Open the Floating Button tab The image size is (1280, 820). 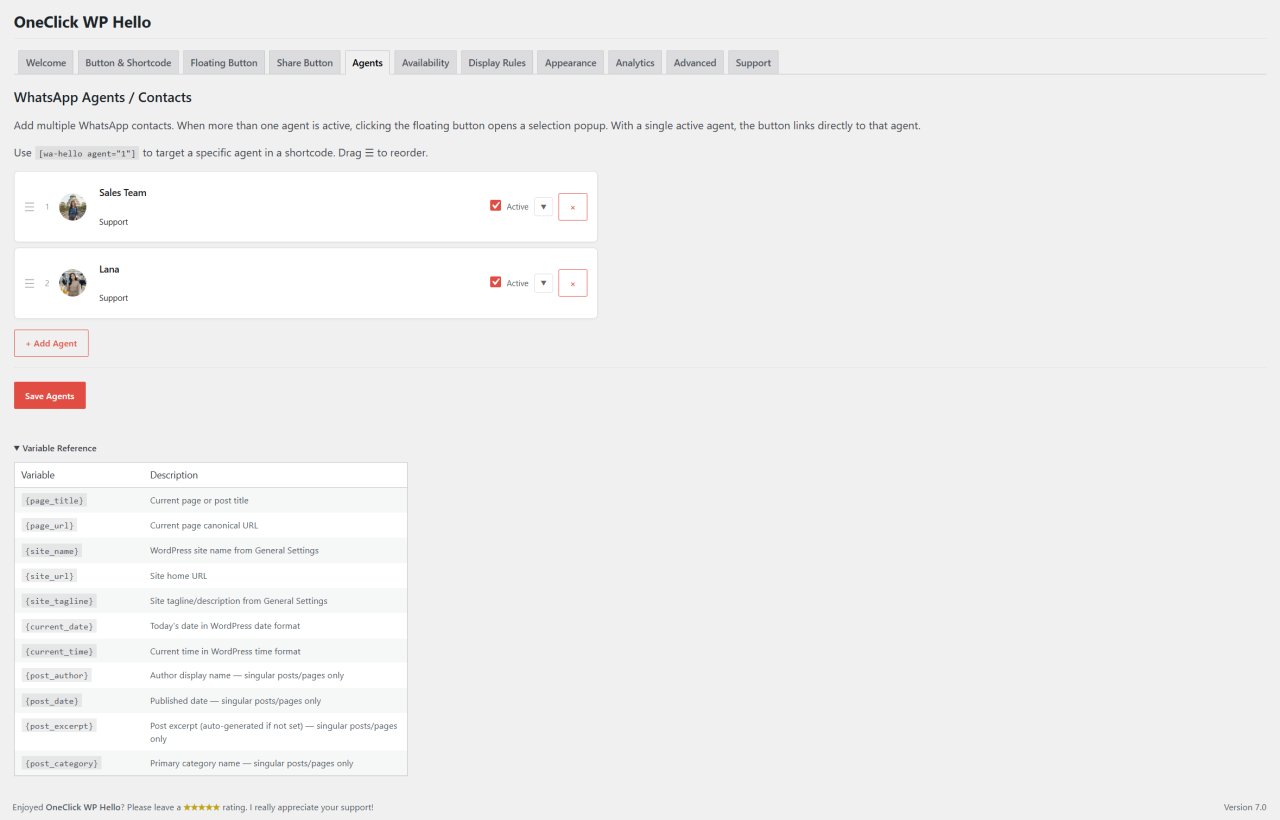click(224, 62)
